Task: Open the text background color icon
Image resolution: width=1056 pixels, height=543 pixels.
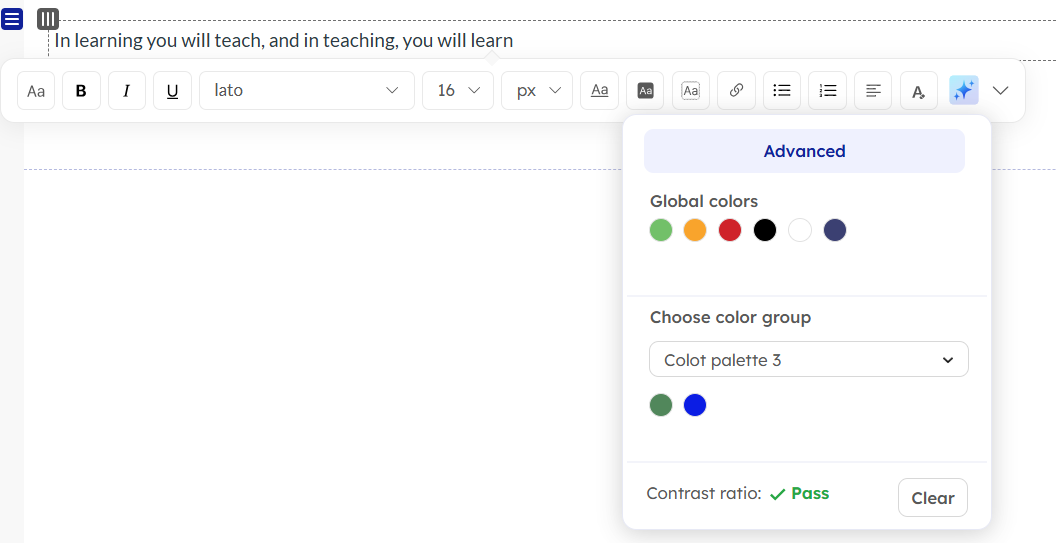Action: pyautogui.click(x=645, y=90)
